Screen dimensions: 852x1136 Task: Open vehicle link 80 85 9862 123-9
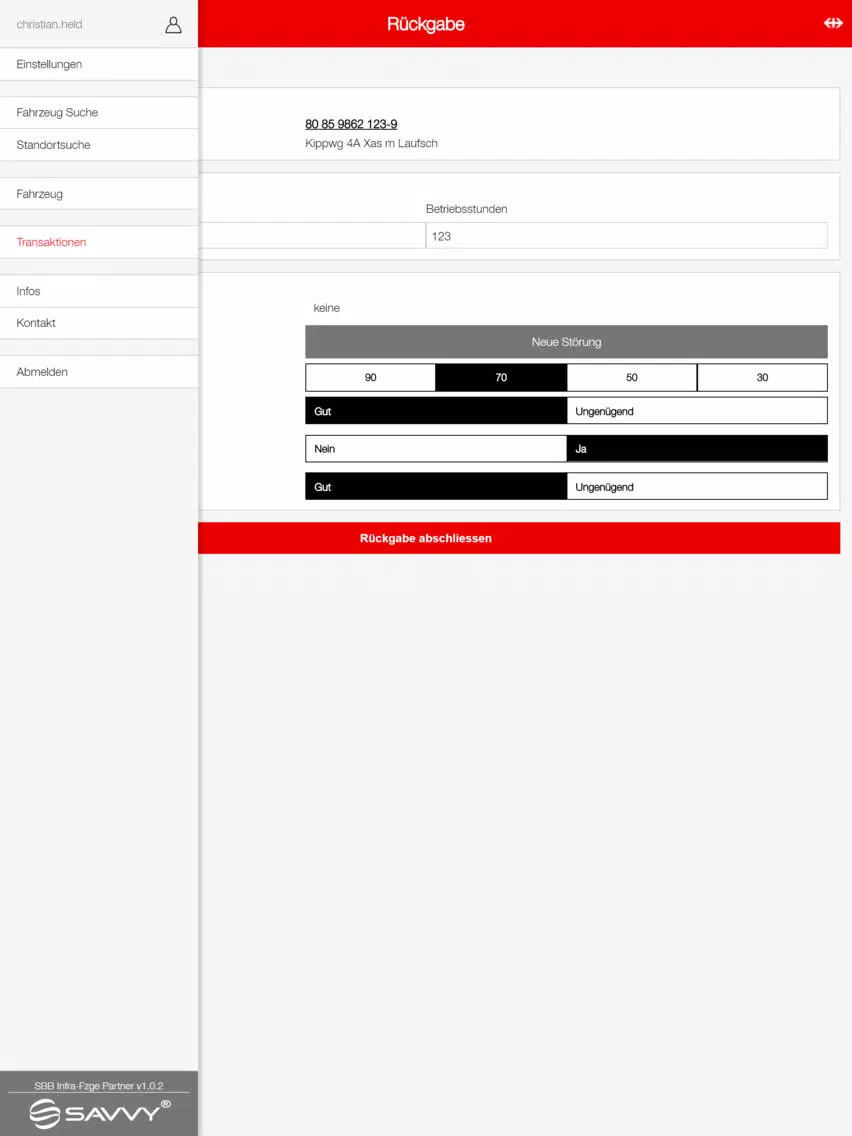coord(351,124)
